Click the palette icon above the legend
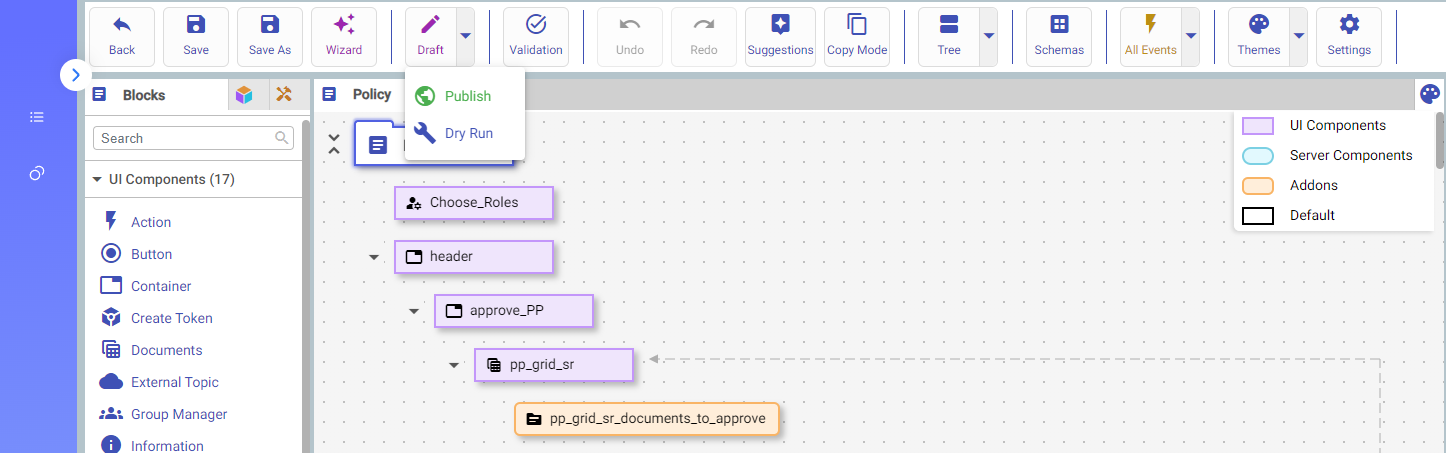The width and height of the screenshot is (1446, 453). pos(1430,95)
